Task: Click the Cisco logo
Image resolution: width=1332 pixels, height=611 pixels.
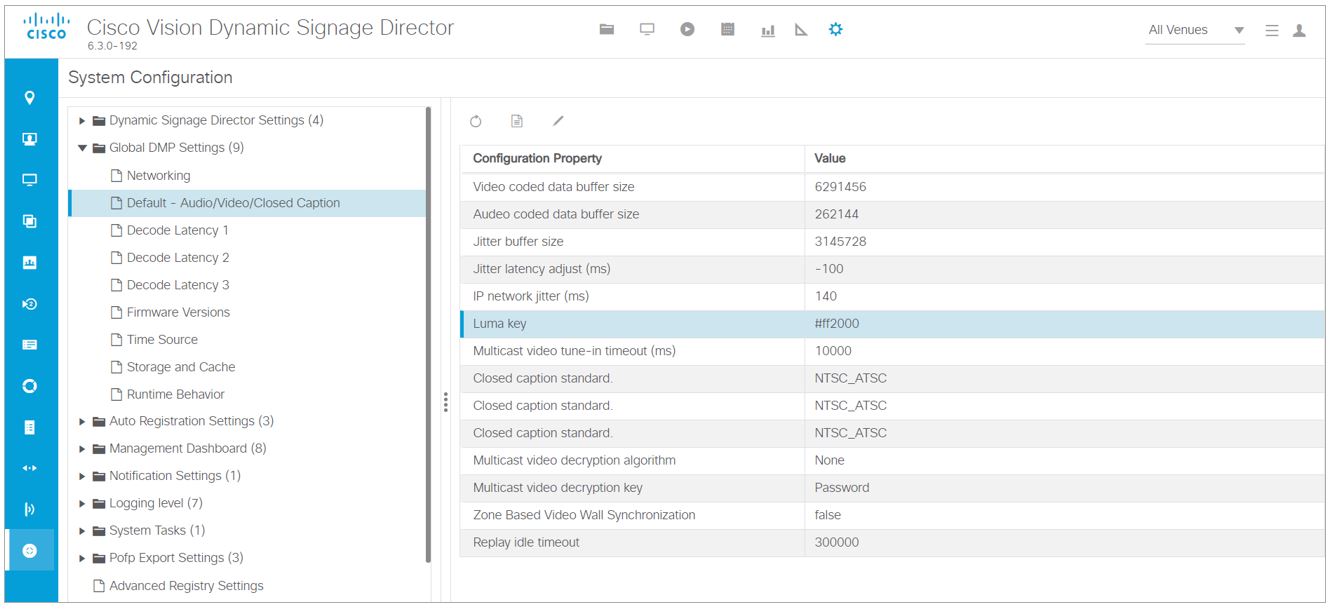Action: pos(45,27)
